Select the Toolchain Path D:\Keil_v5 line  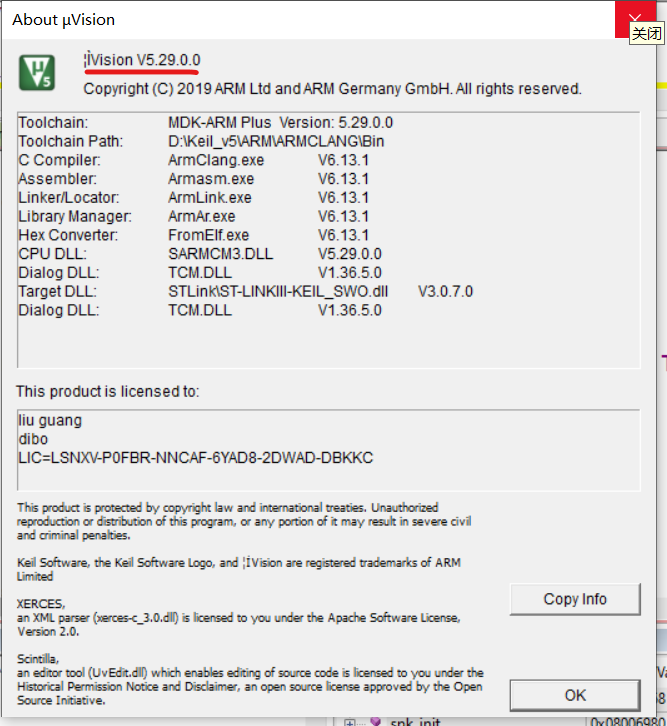pos(201,141)
